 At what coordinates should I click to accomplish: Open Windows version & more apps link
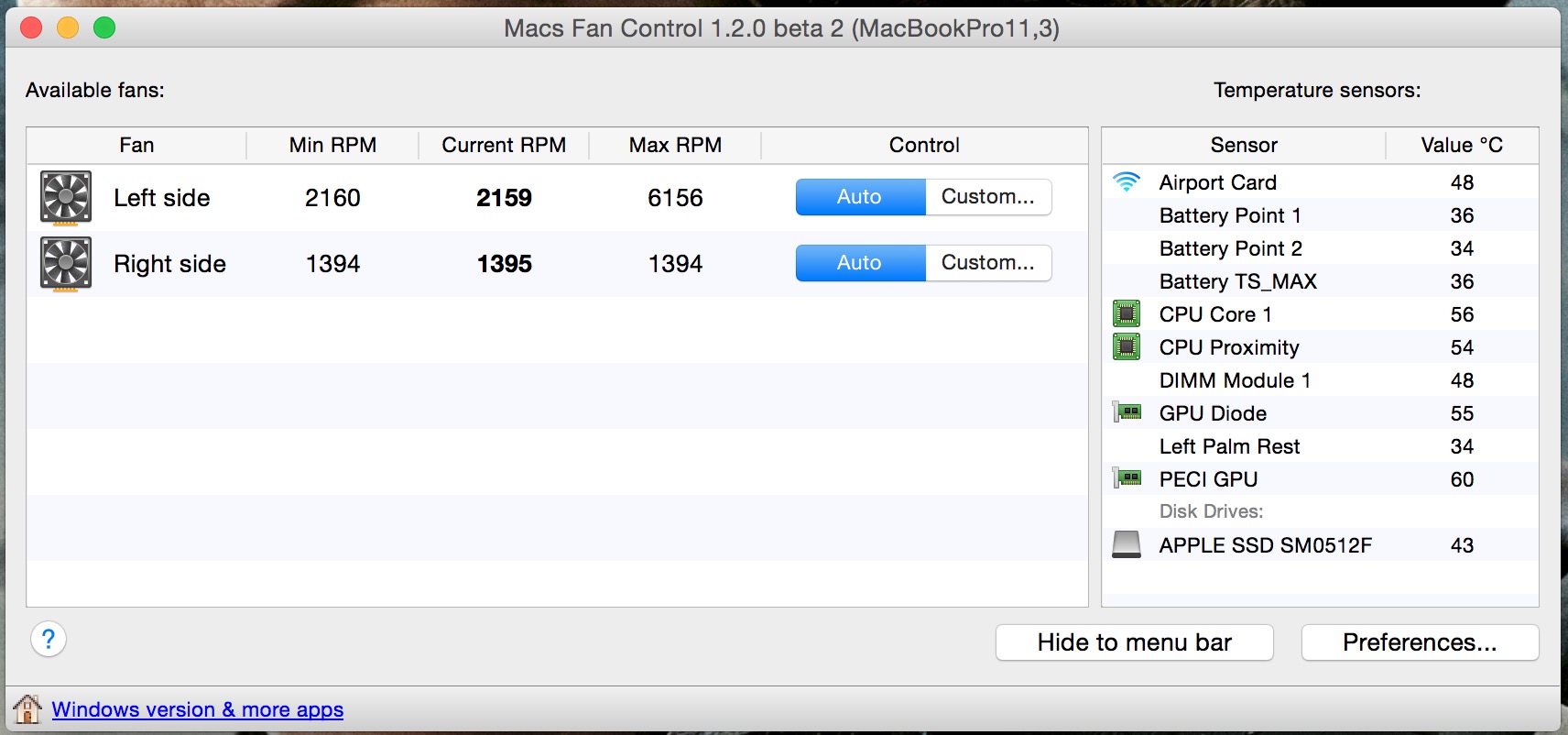198,709
